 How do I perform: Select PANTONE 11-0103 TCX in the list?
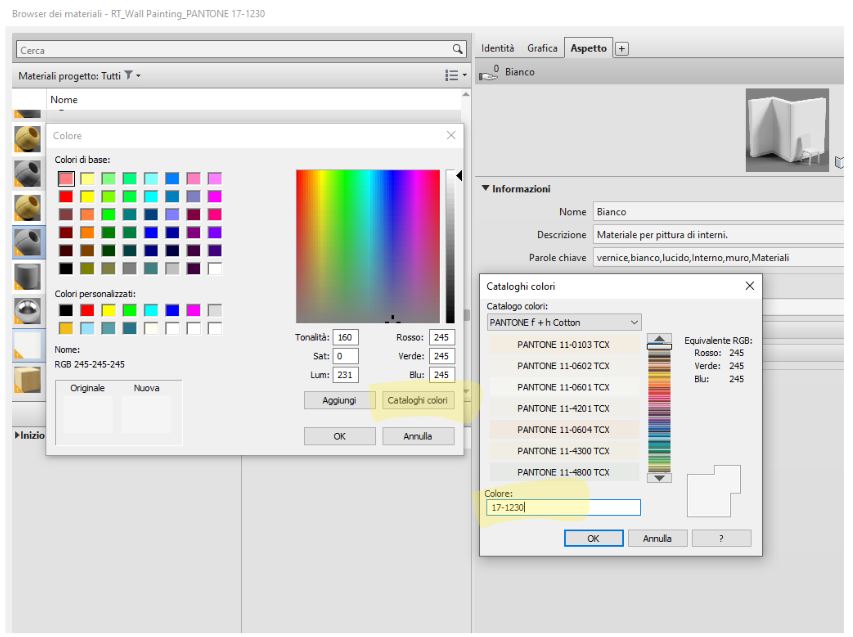tap(564, 344)
